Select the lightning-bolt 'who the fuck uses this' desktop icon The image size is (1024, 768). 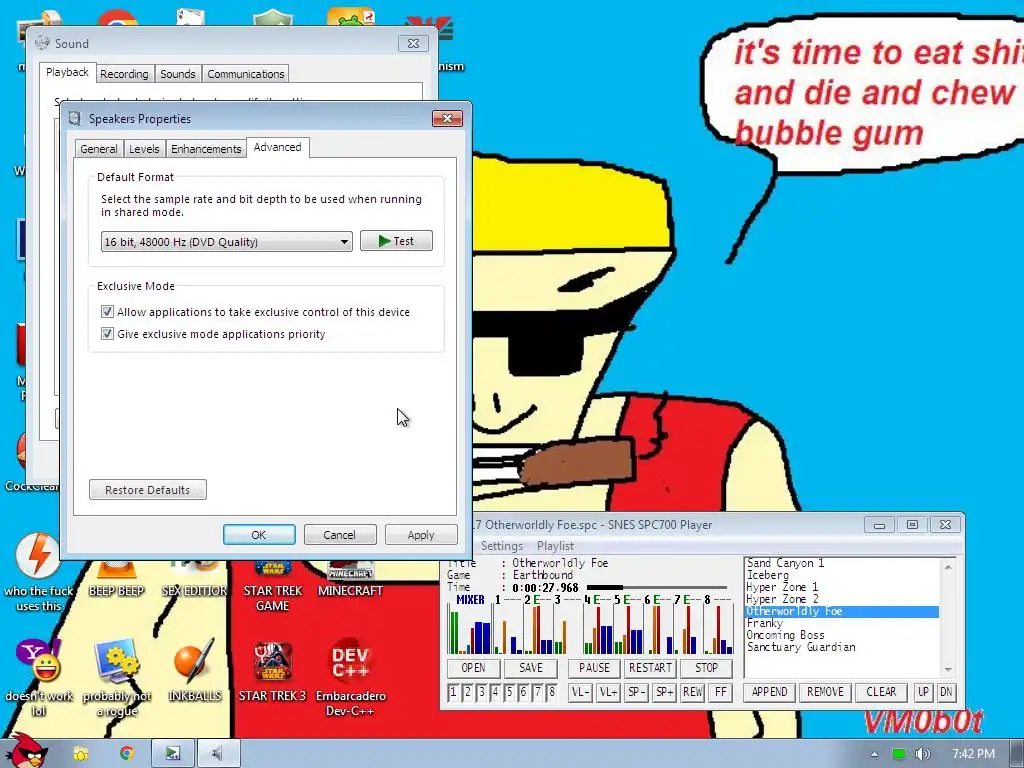coord(39,573)
